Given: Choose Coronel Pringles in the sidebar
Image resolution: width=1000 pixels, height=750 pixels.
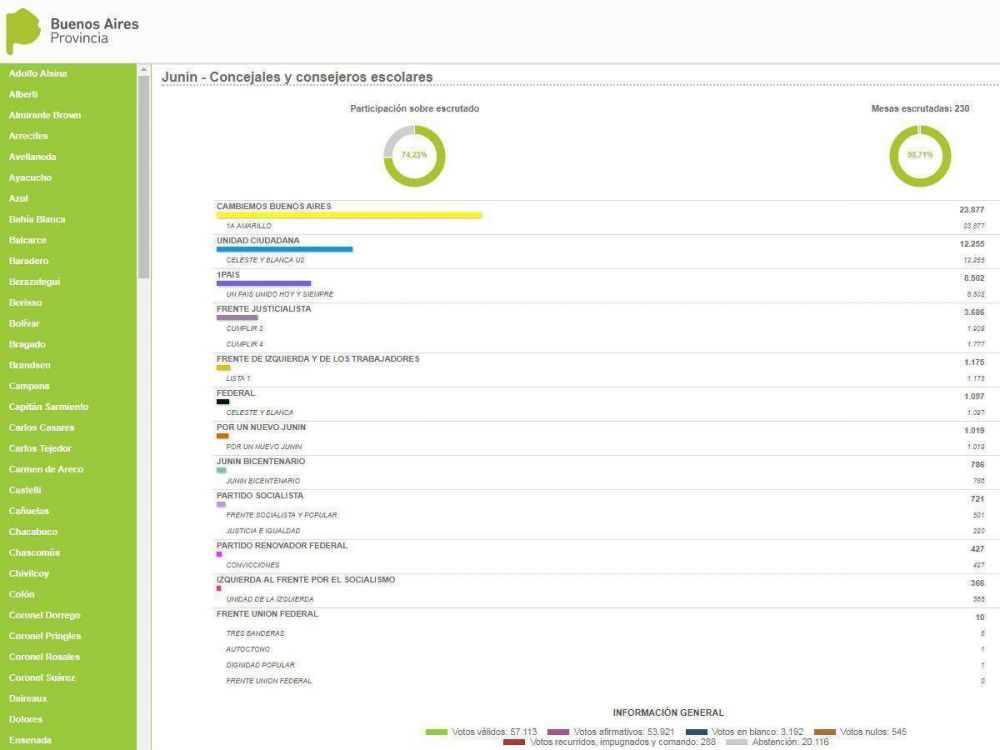Looking at the screenshot, I should click(45, 636).
